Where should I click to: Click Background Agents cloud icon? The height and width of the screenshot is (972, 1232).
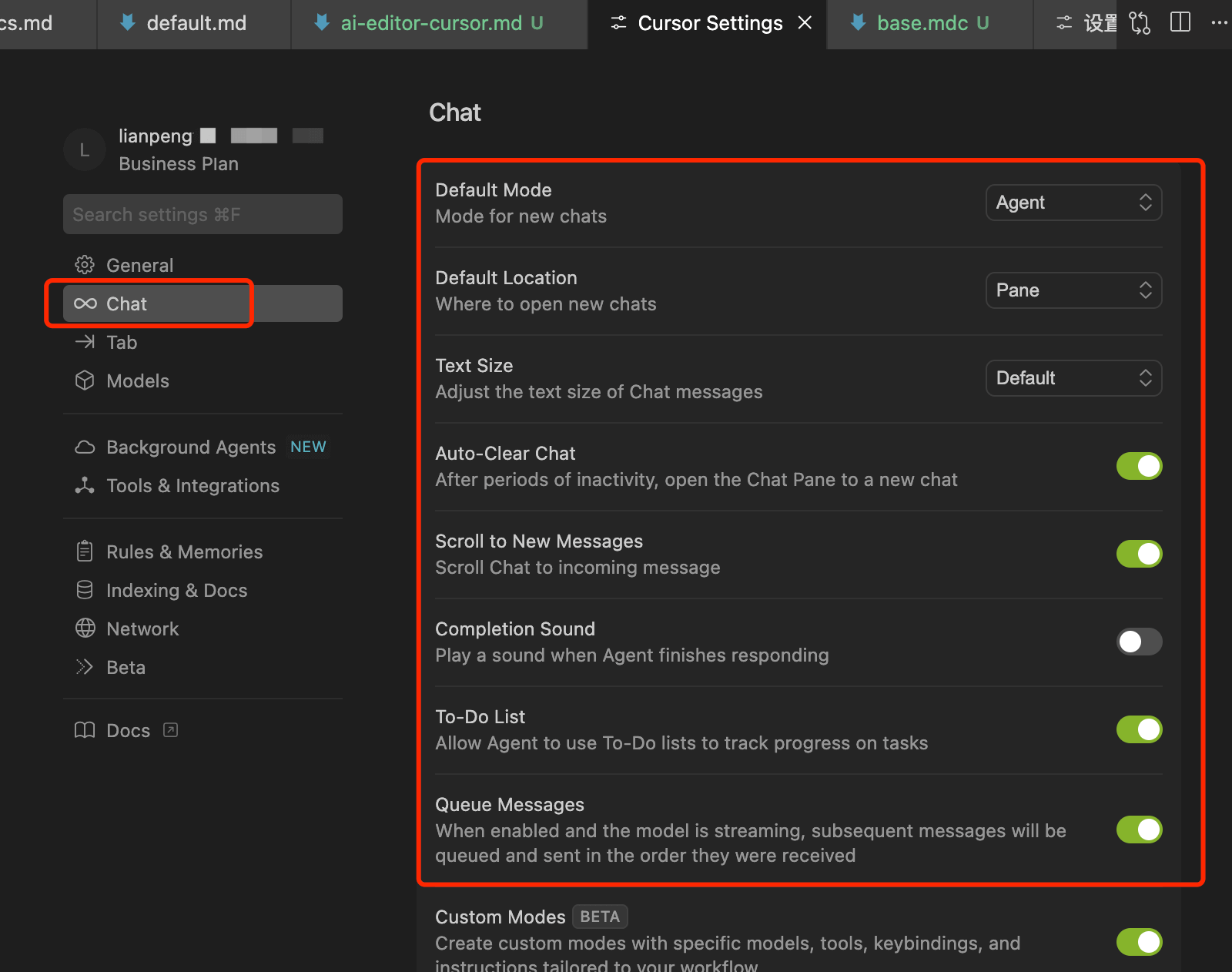coord(85,447)
